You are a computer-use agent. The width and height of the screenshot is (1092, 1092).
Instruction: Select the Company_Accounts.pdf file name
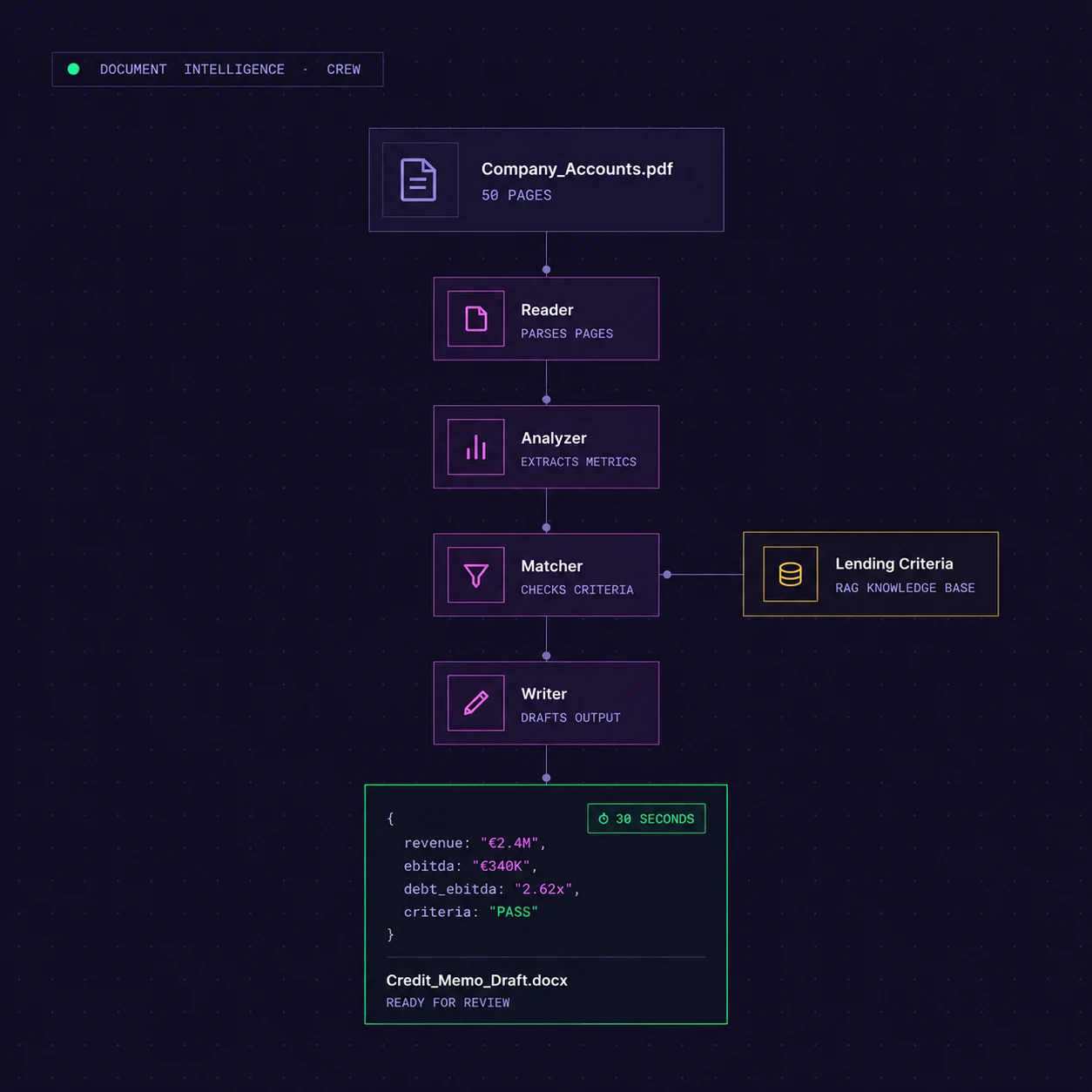(x=577, y=169)
